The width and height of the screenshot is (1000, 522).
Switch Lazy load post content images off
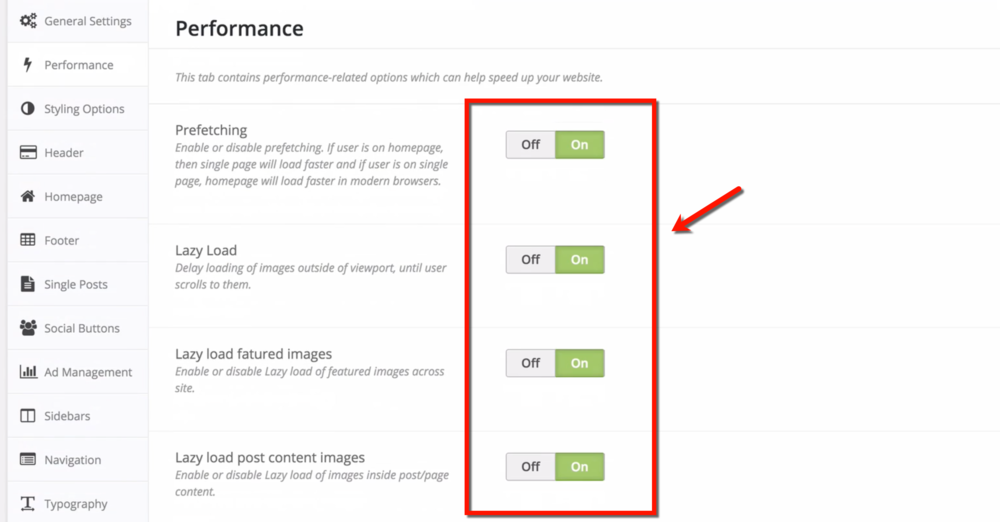(531, 466)
